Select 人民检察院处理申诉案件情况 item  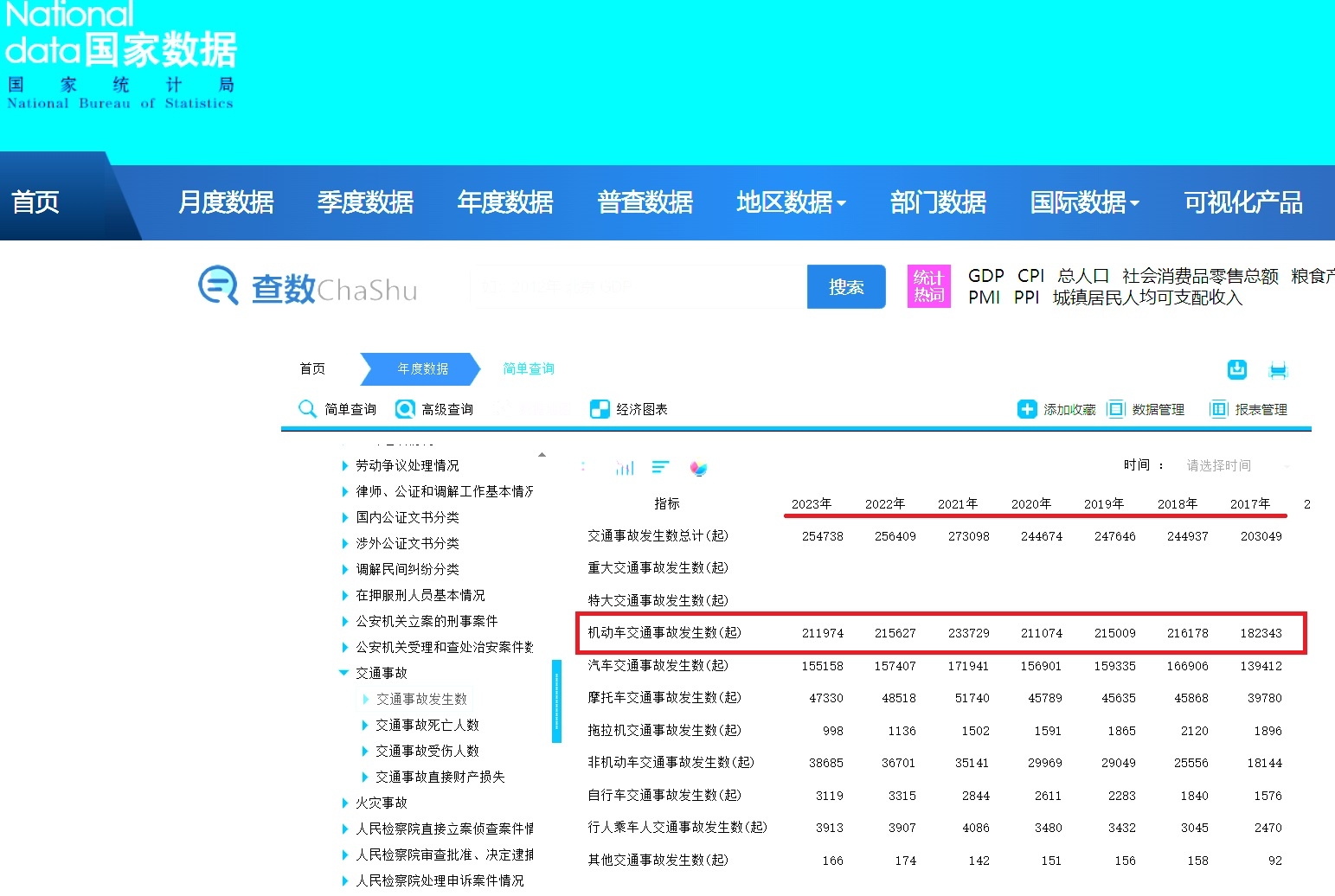[440, 880]
